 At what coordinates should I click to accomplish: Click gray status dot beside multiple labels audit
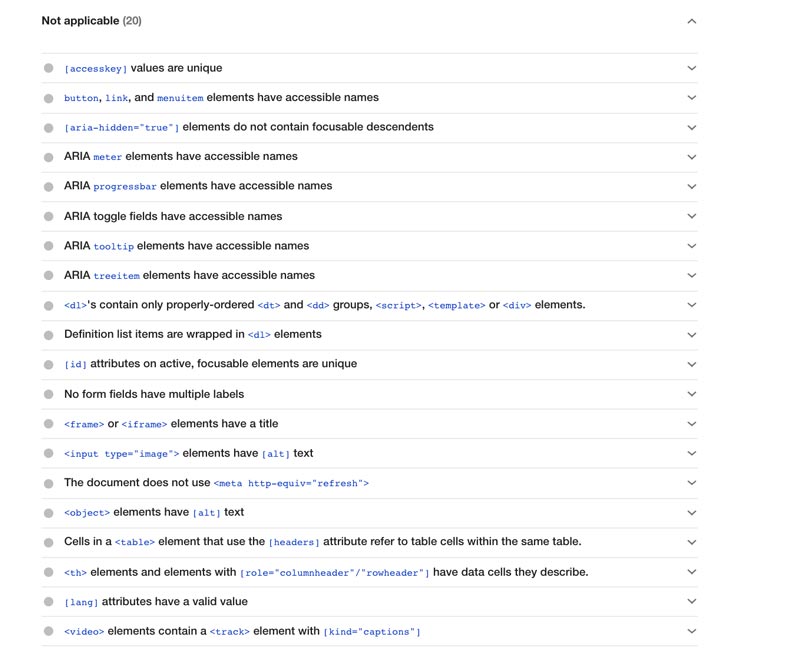tap(48, 394)
